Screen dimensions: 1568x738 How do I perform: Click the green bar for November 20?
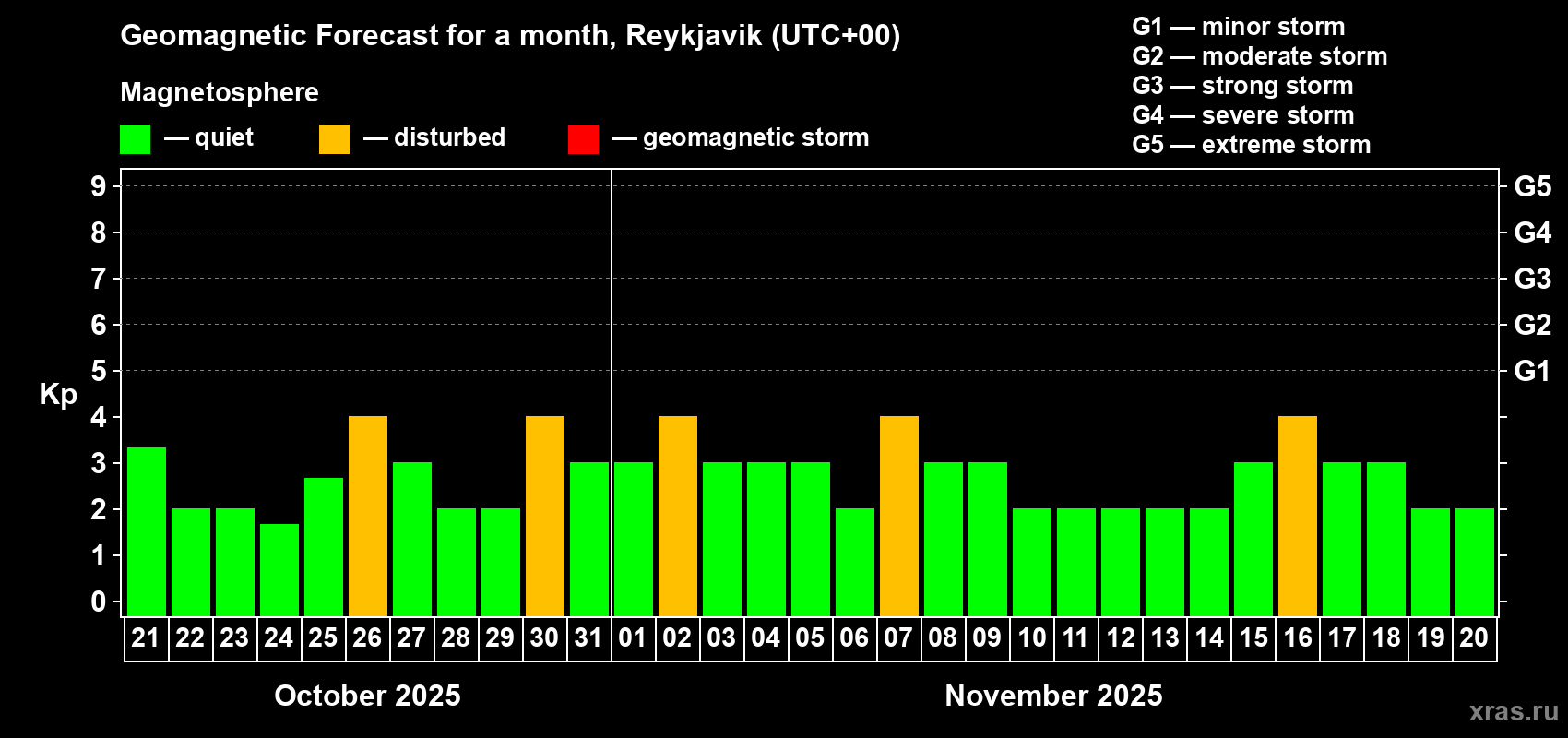coord(1475,562)
